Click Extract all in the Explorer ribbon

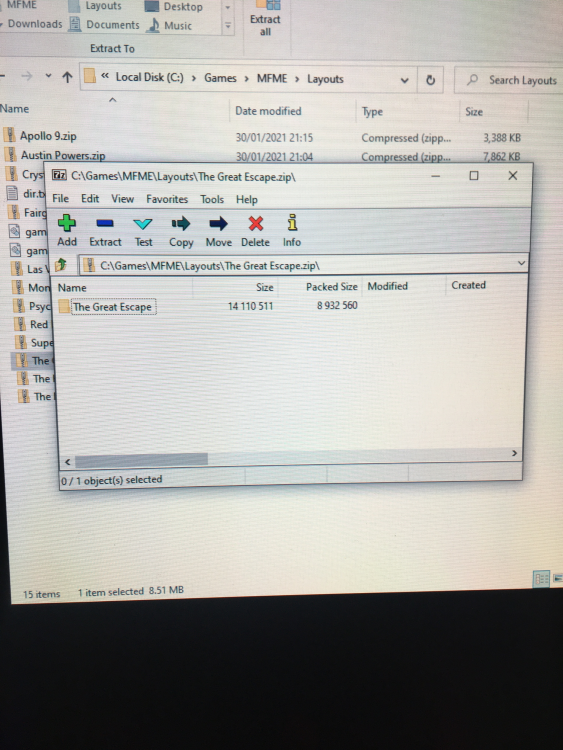pyautogui.click(x=265, y=19)
